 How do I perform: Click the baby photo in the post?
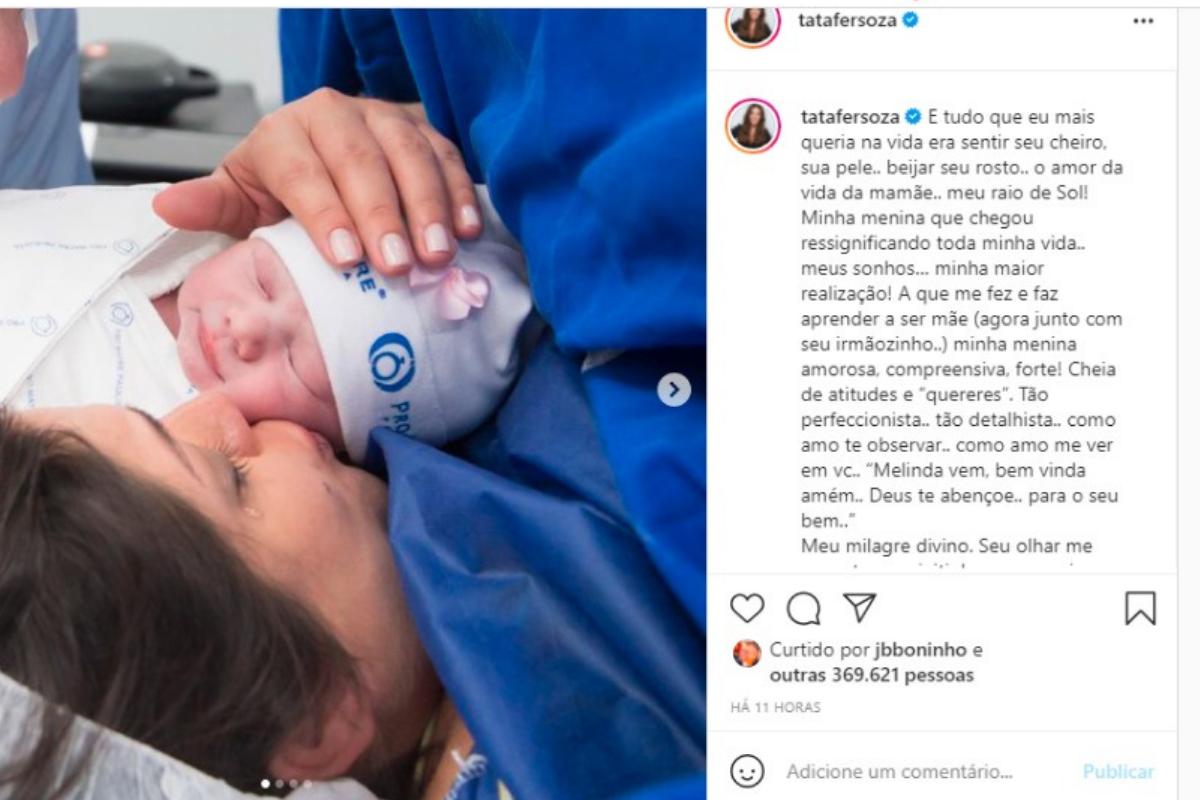click(x=353, y=400)
